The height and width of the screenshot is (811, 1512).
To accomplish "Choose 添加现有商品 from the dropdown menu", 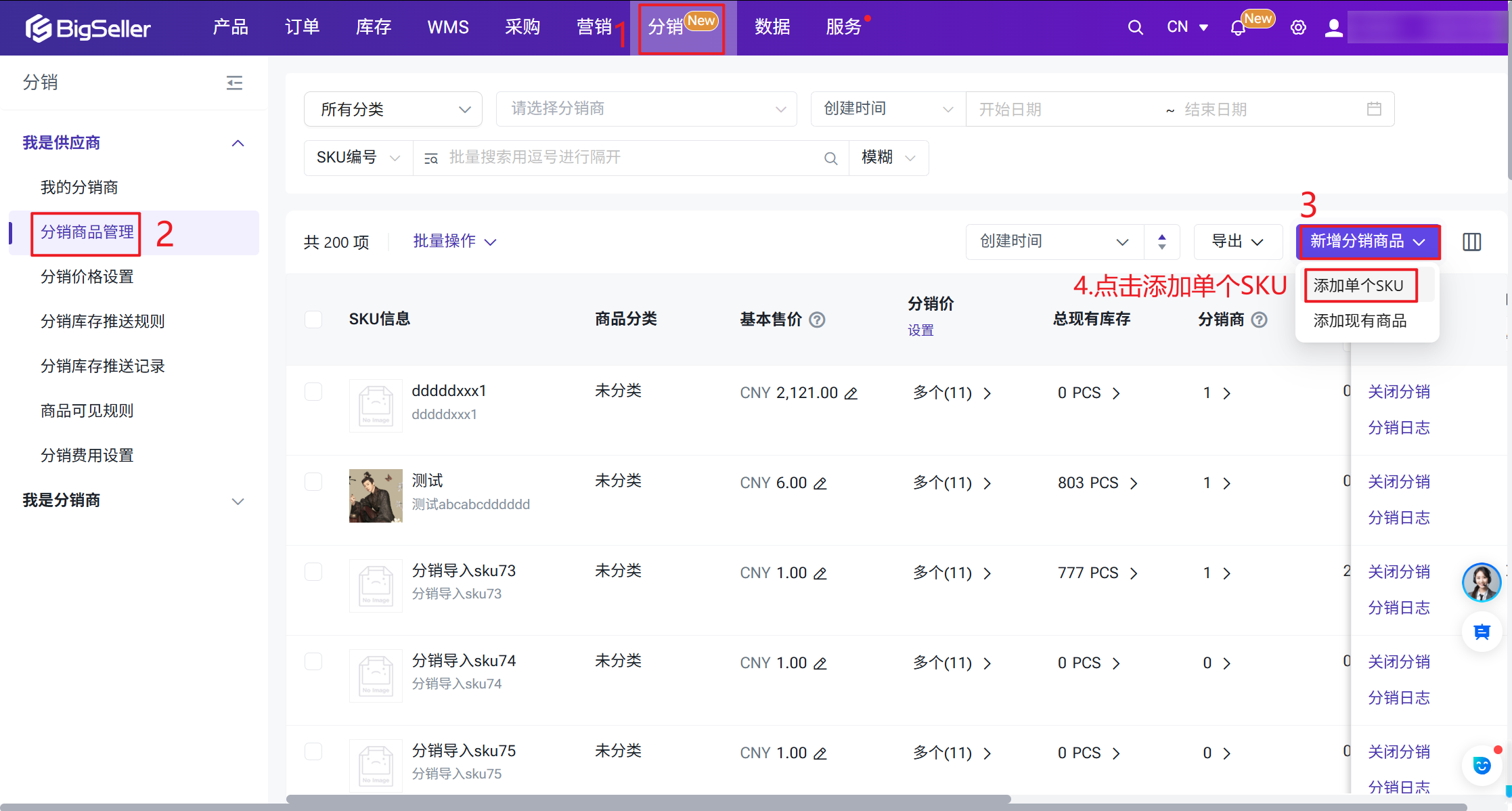I will pyautogui.click(x=1360, y=321).
